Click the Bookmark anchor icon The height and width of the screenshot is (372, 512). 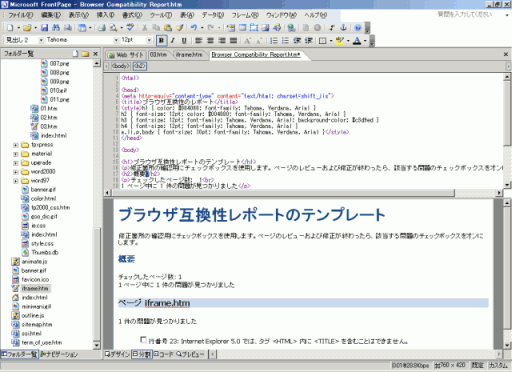point(344,28)
